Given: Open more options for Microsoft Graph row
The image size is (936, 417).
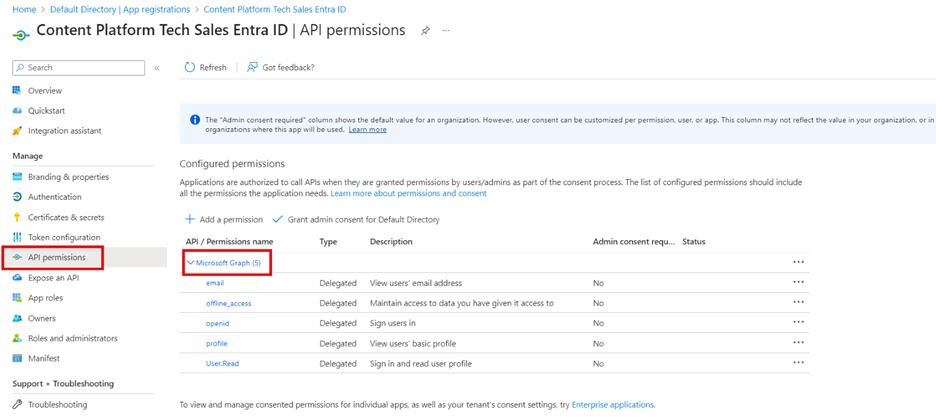Looking at the screenshot, I should tap(798, 262).
